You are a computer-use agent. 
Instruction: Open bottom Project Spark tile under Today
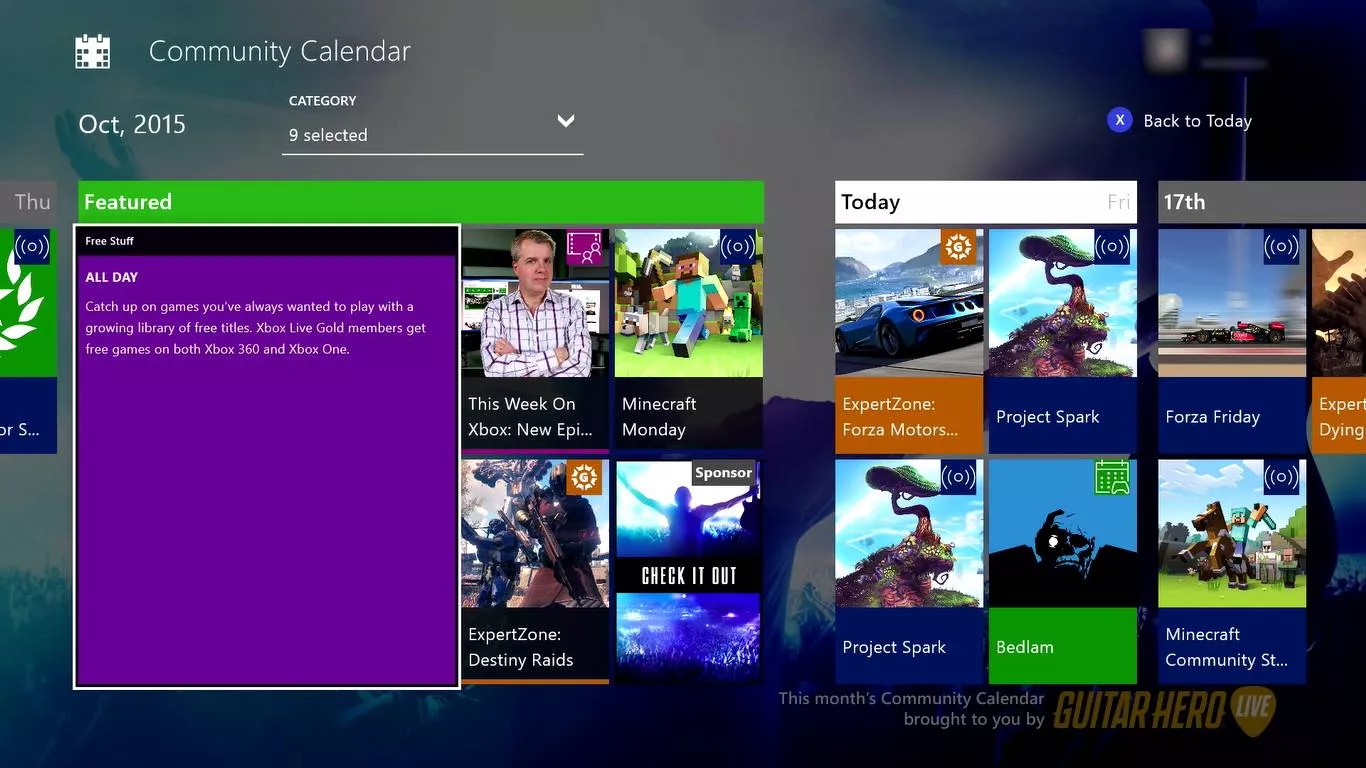tap(910, 571)
